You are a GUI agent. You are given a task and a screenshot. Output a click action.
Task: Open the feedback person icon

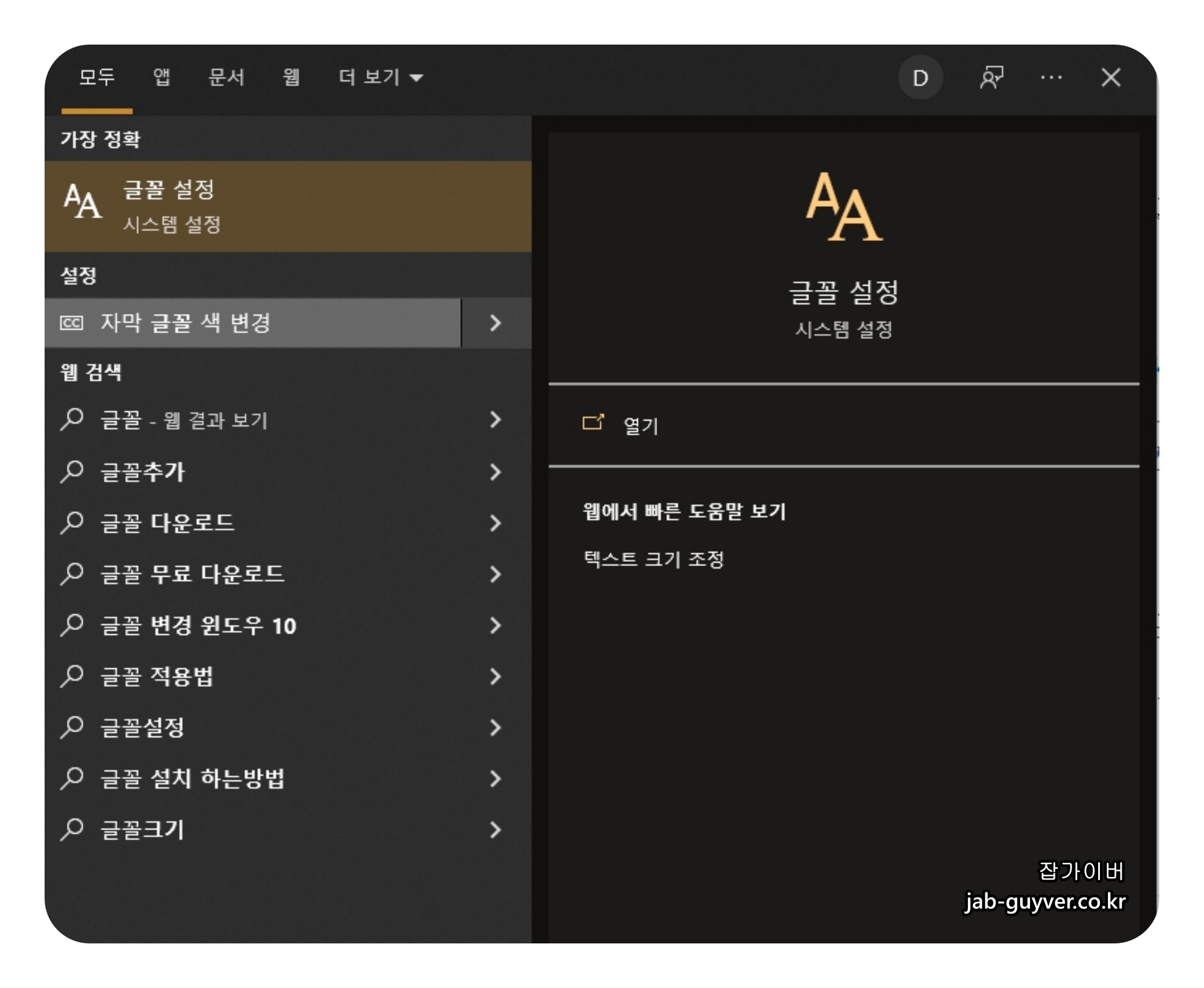991,78
